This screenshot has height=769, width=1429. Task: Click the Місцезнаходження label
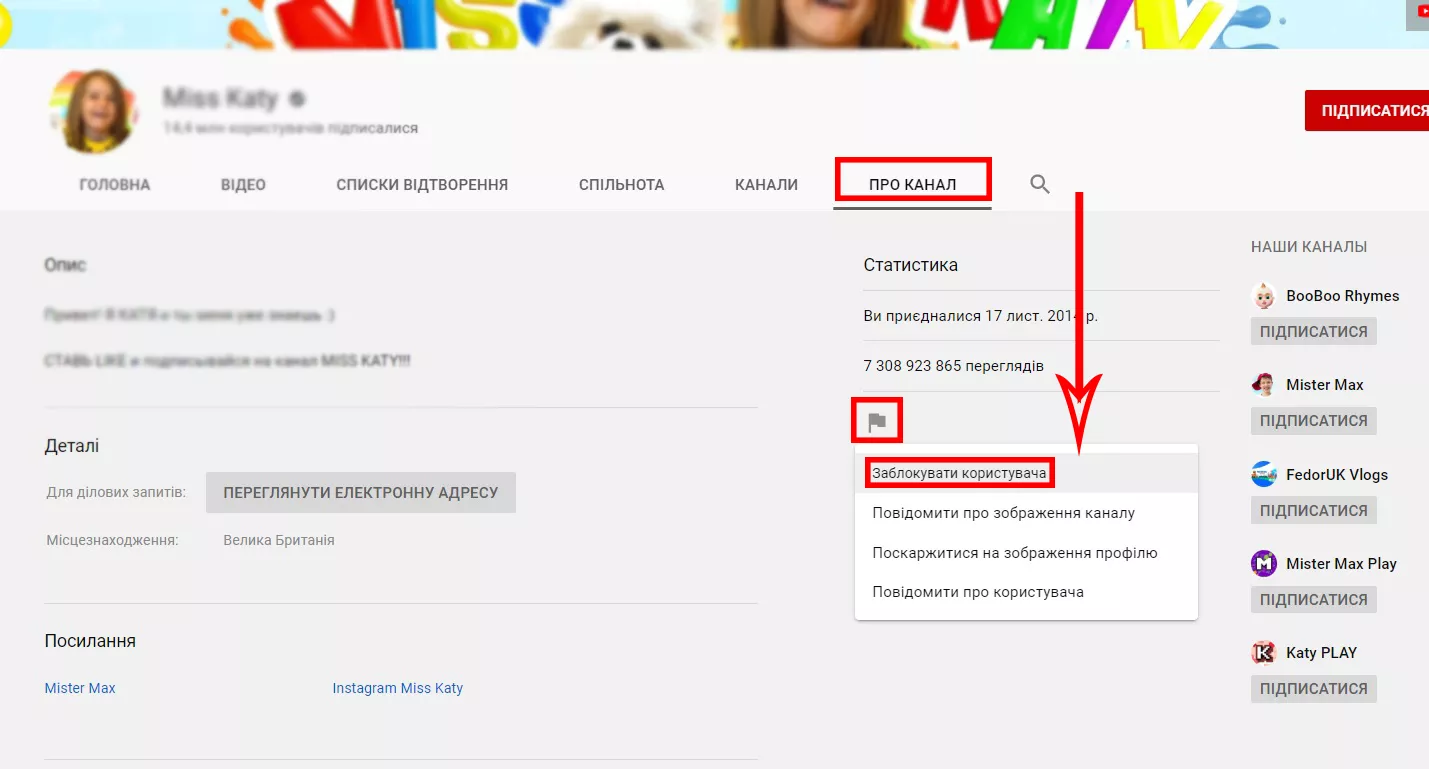112,540
